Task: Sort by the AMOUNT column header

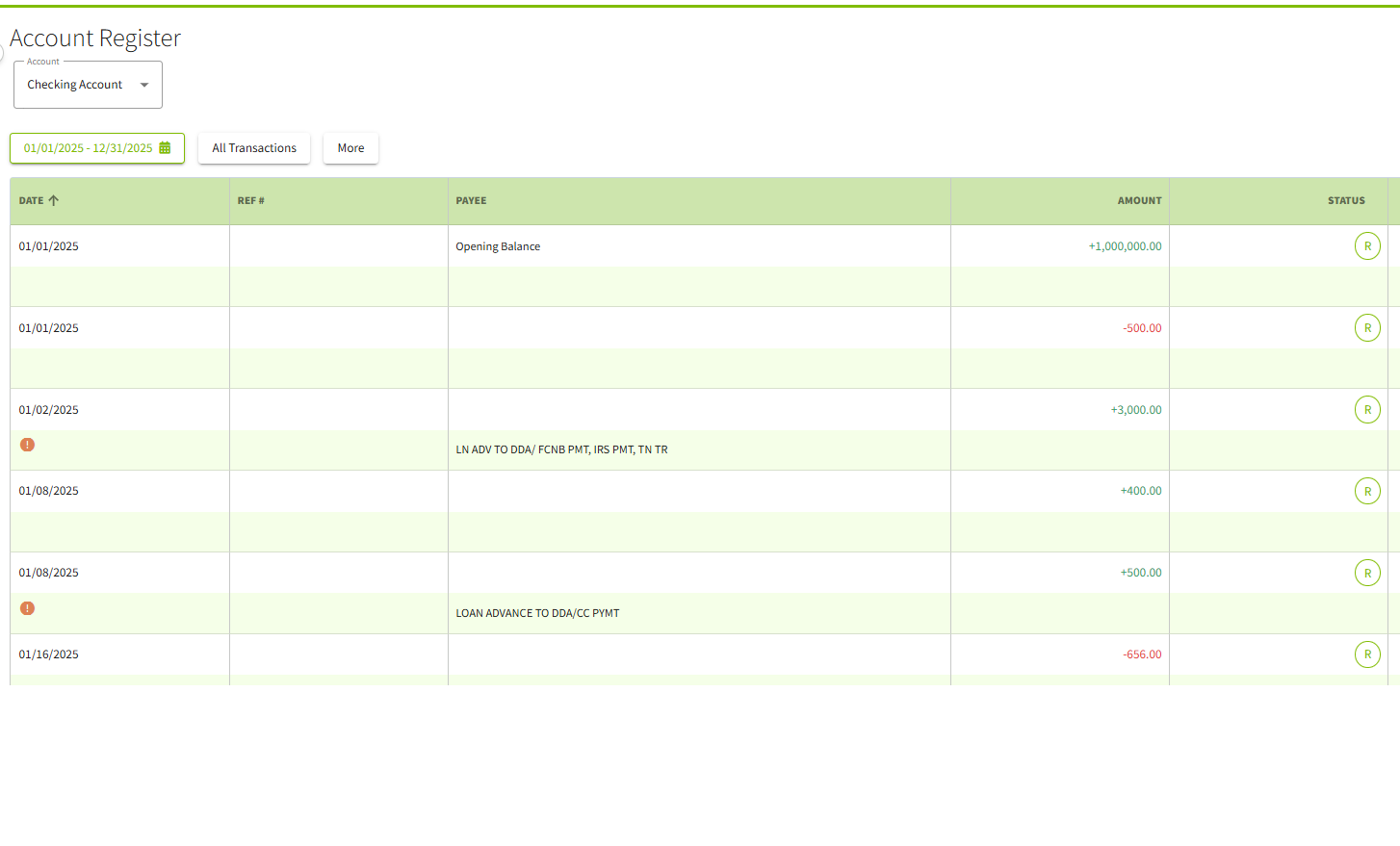Action: [x=1139, y=201]
